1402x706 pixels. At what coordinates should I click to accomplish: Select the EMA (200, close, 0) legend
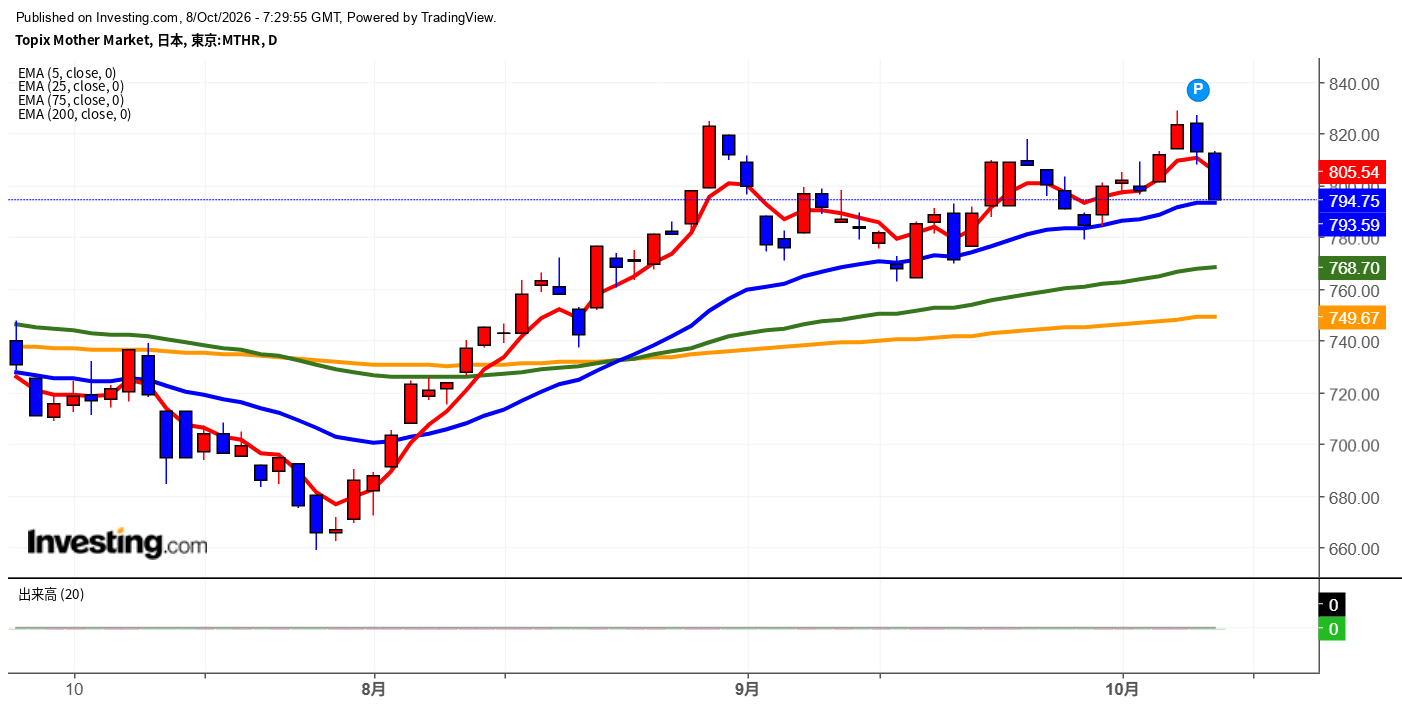click(74, 114)
